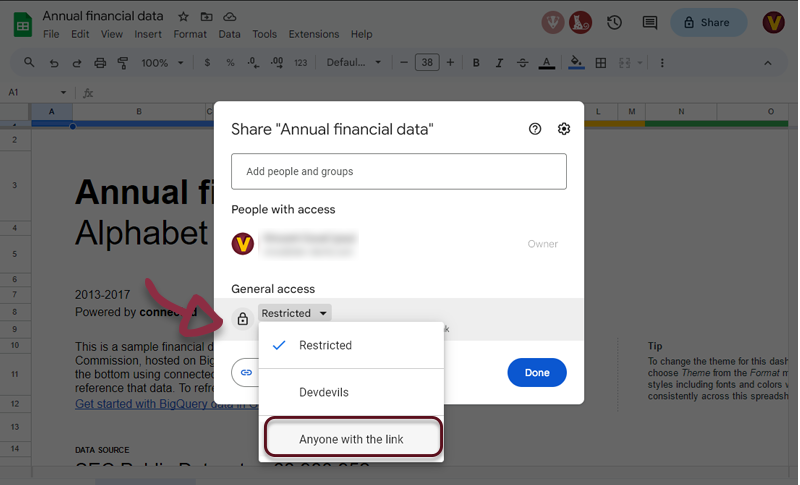Toggle strikethrough formatting in toolbar

[x=522, y=63]
